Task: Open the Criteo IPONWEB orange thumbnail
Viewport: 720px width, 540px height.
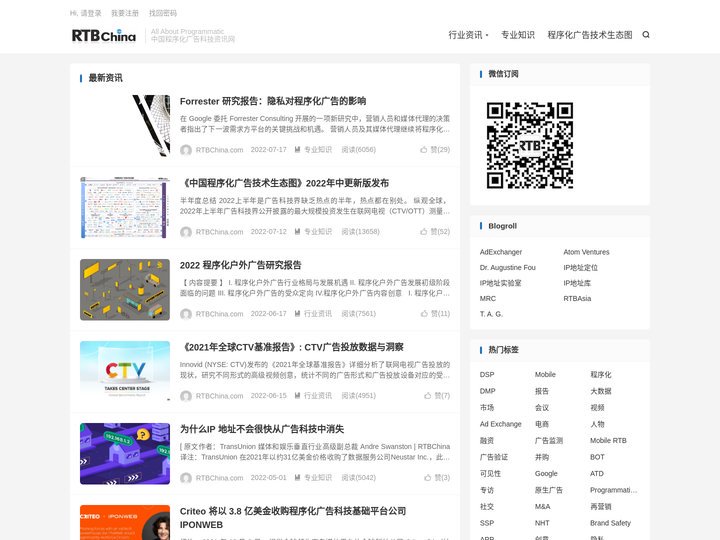Action: [125, 523]
